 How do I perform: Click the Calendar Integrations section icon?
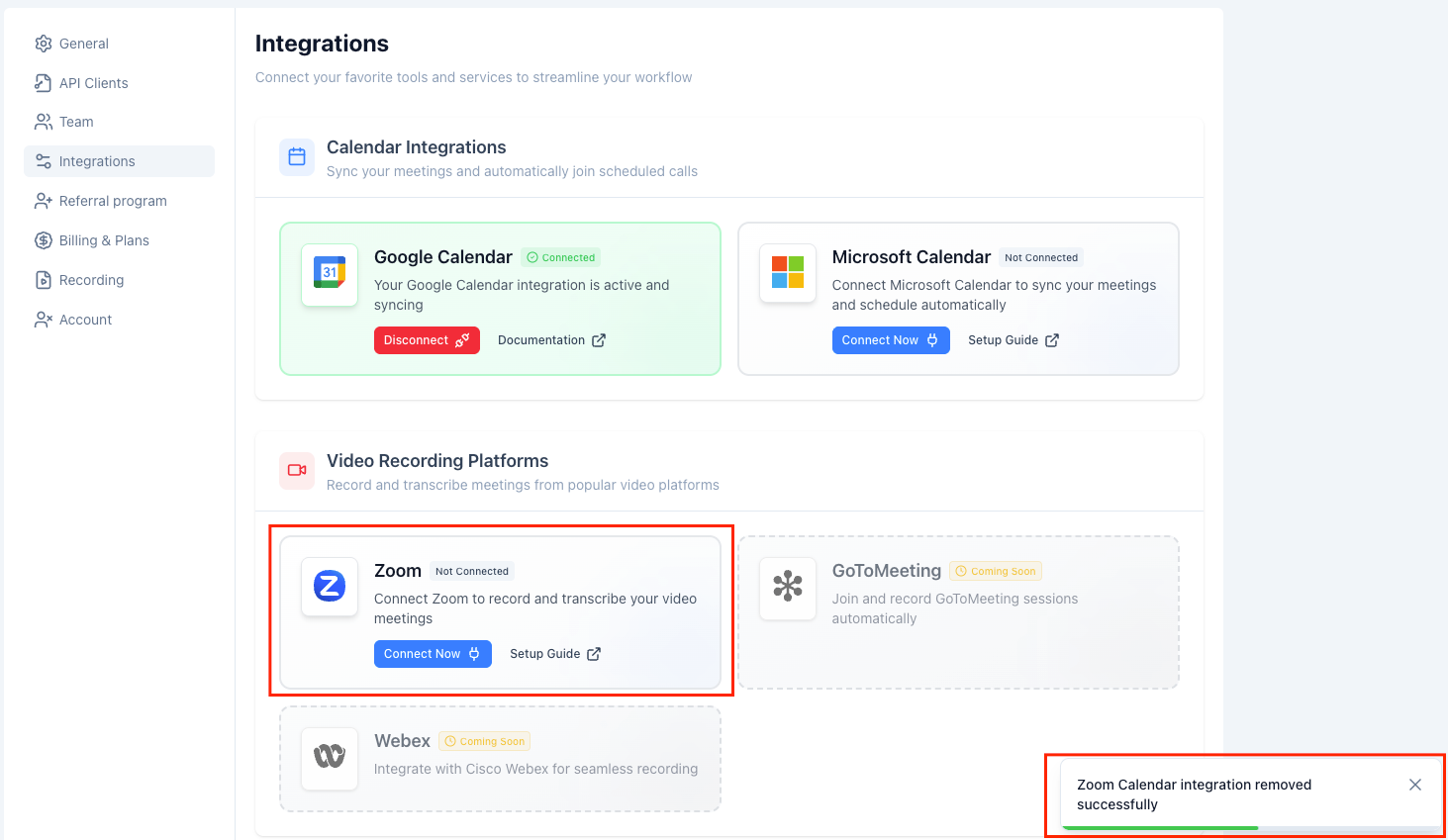click(x=297, y=157)
